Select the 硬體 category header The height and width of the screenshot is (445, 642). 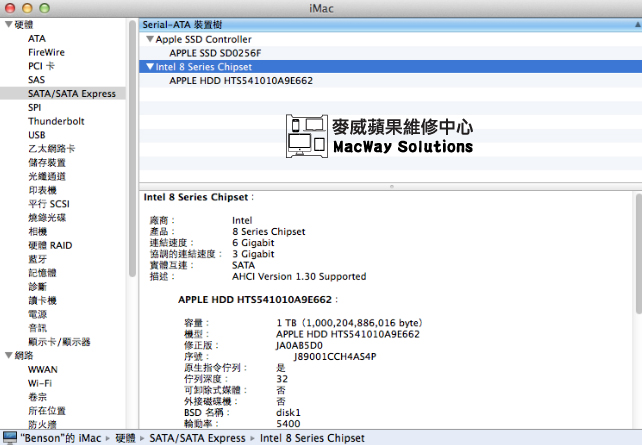[24, 25]
